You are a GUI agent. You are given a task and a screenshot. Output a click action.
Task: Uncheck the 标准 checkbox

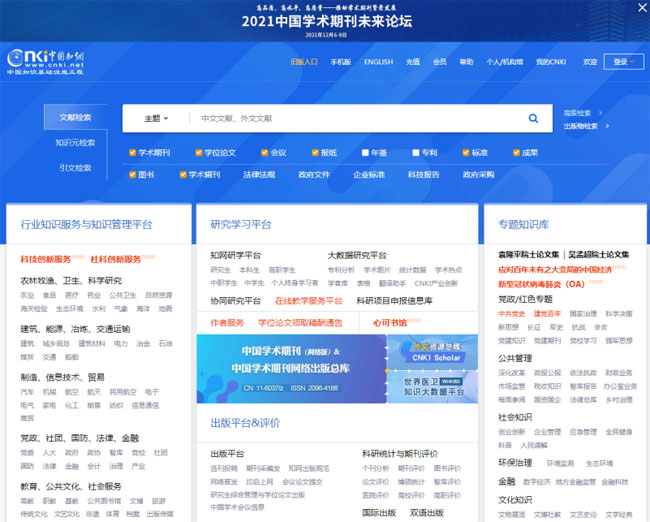pyautogui.click(x=466, y=153)
